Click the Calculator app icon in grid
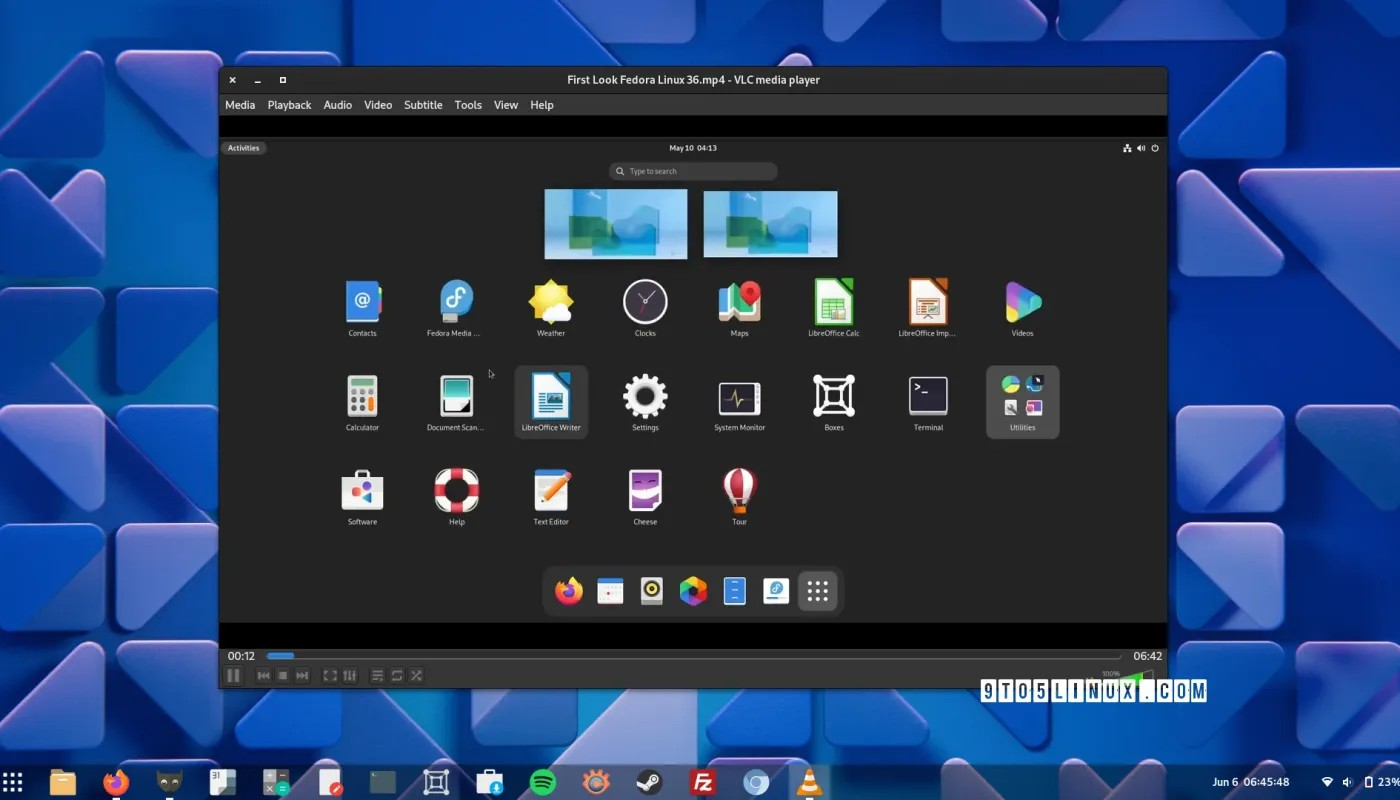Screen dimensions: 1400x800 tap(362, 396)
